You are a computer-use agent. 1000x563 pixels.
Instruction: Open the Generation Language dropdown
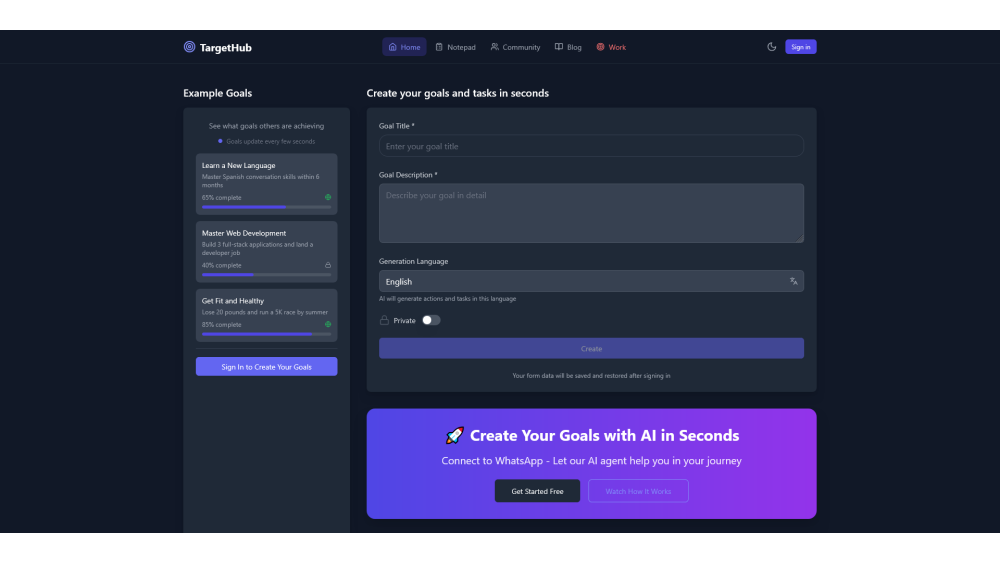click(591, 281)
